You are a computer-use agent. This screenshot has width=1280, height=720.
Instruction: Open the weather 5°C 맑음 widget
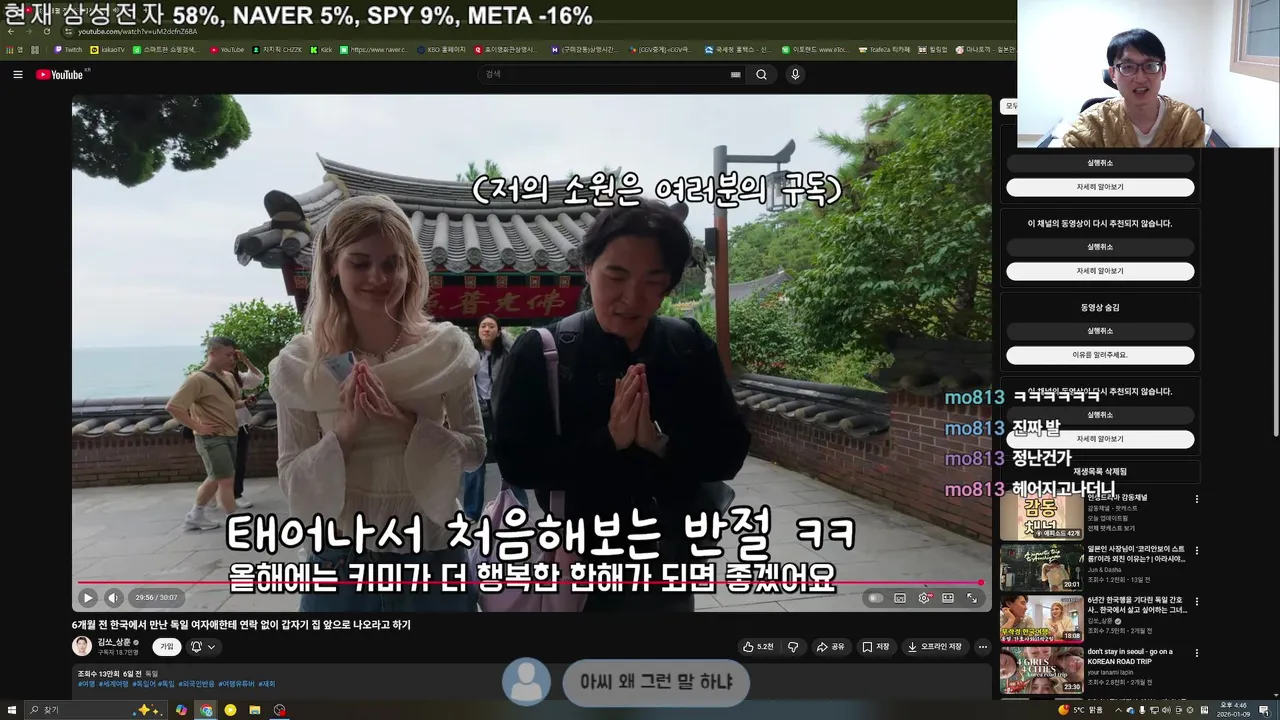click(1080, 710)
